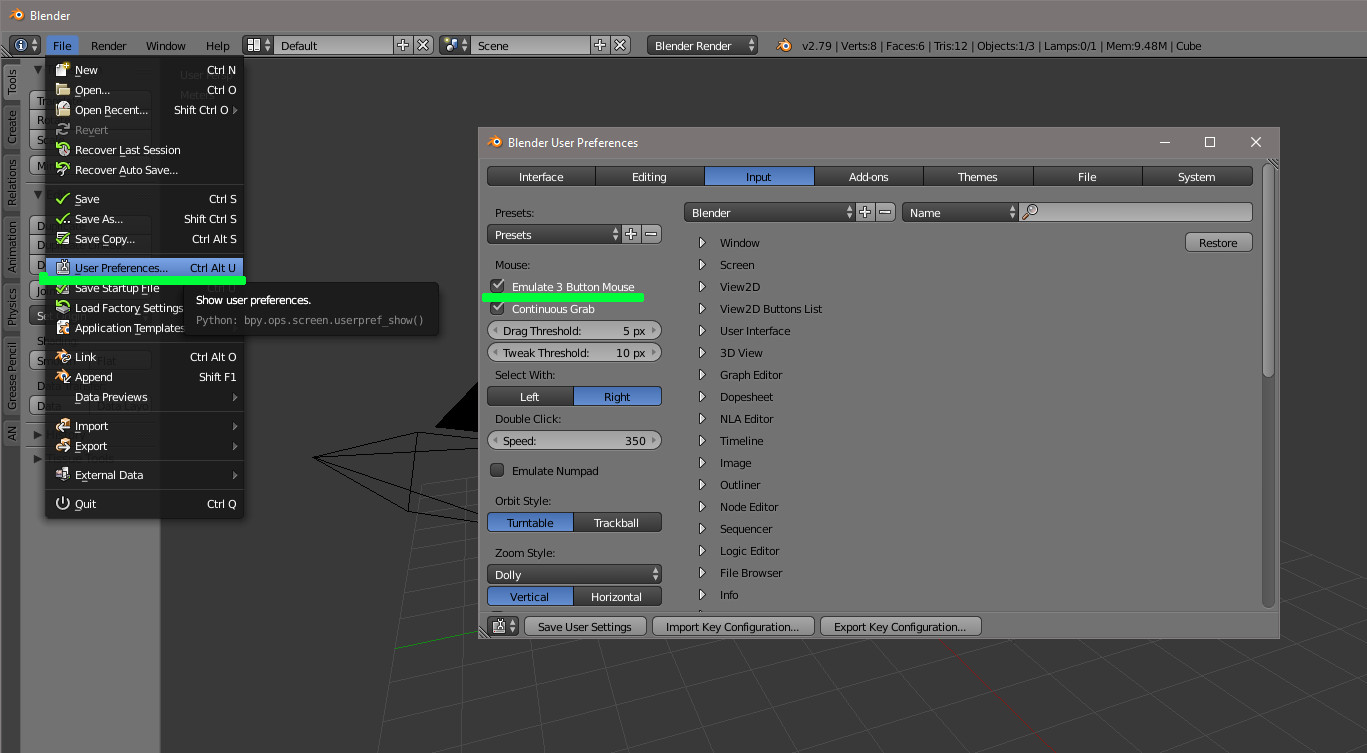Adjust the Tweak Threshold slider
Screen dimensions: 1367x753
point(574,353)
